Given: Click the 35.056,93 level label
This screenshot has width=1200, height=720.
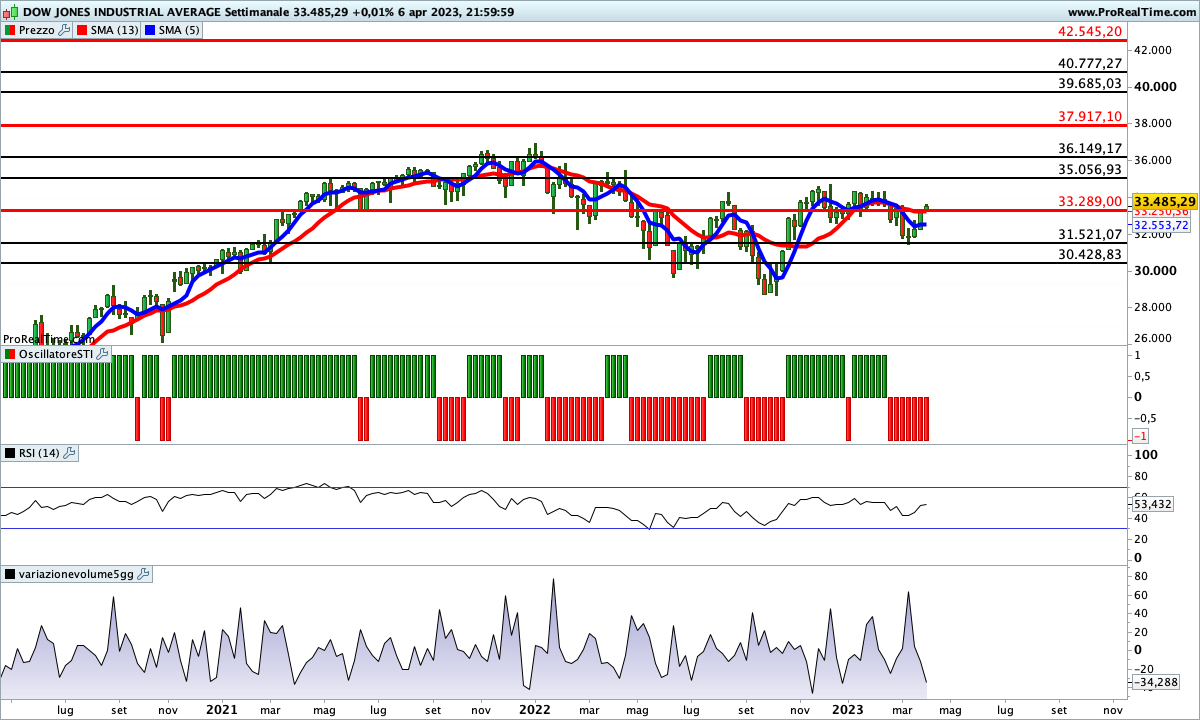Looking at the screenshot, I should pos(1090,169).
